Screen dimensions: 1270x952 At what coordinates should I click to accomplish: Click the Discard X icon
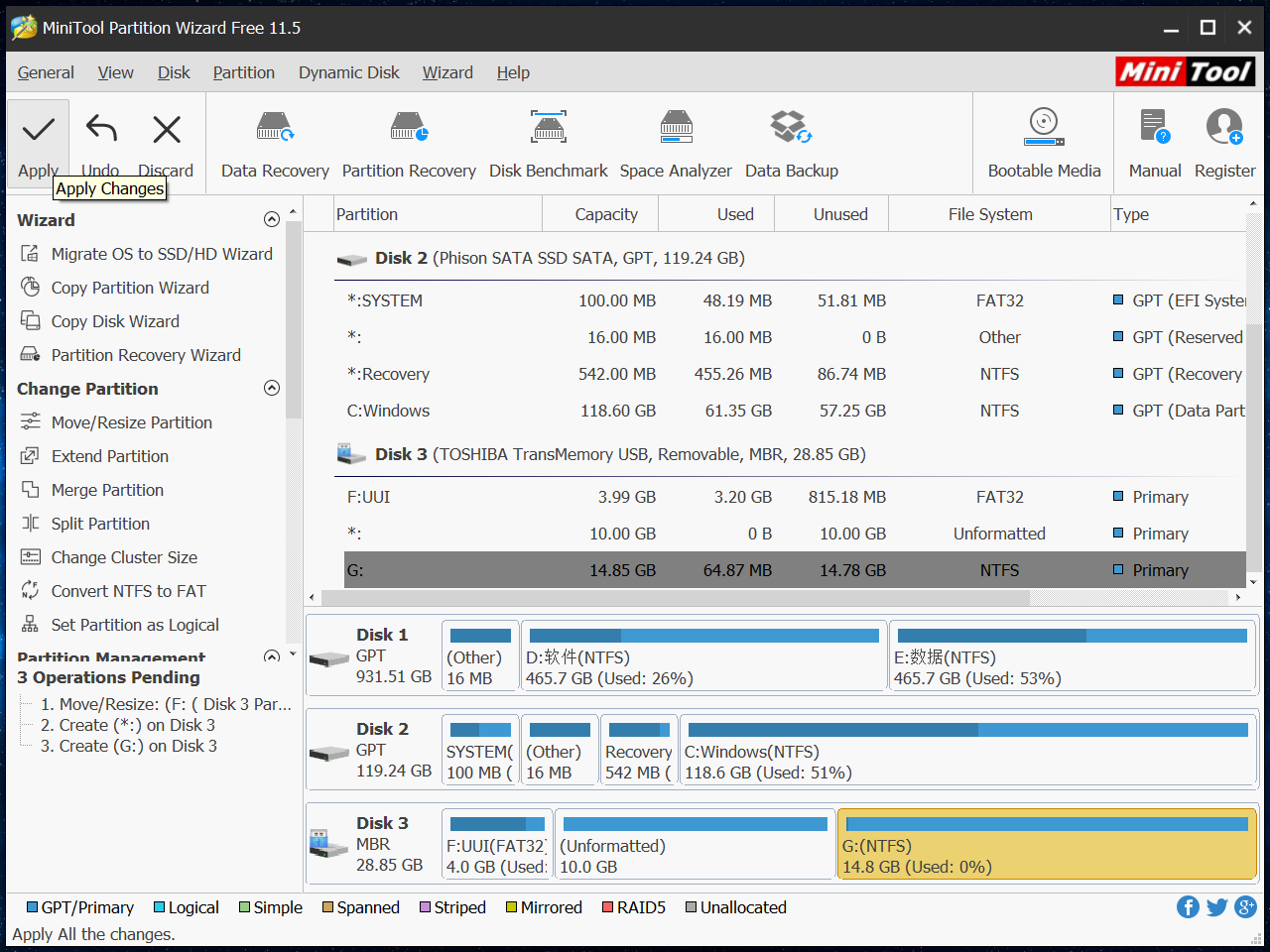(x=167, y=130)
